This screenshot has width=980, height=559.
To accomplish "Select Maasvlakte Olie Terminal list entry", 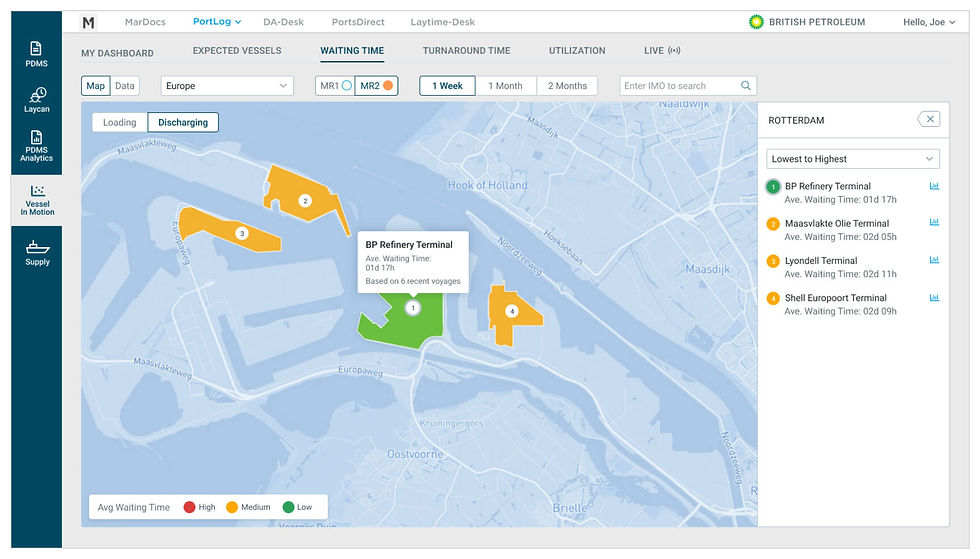I will pyautogui.click(x=853, y=229).
